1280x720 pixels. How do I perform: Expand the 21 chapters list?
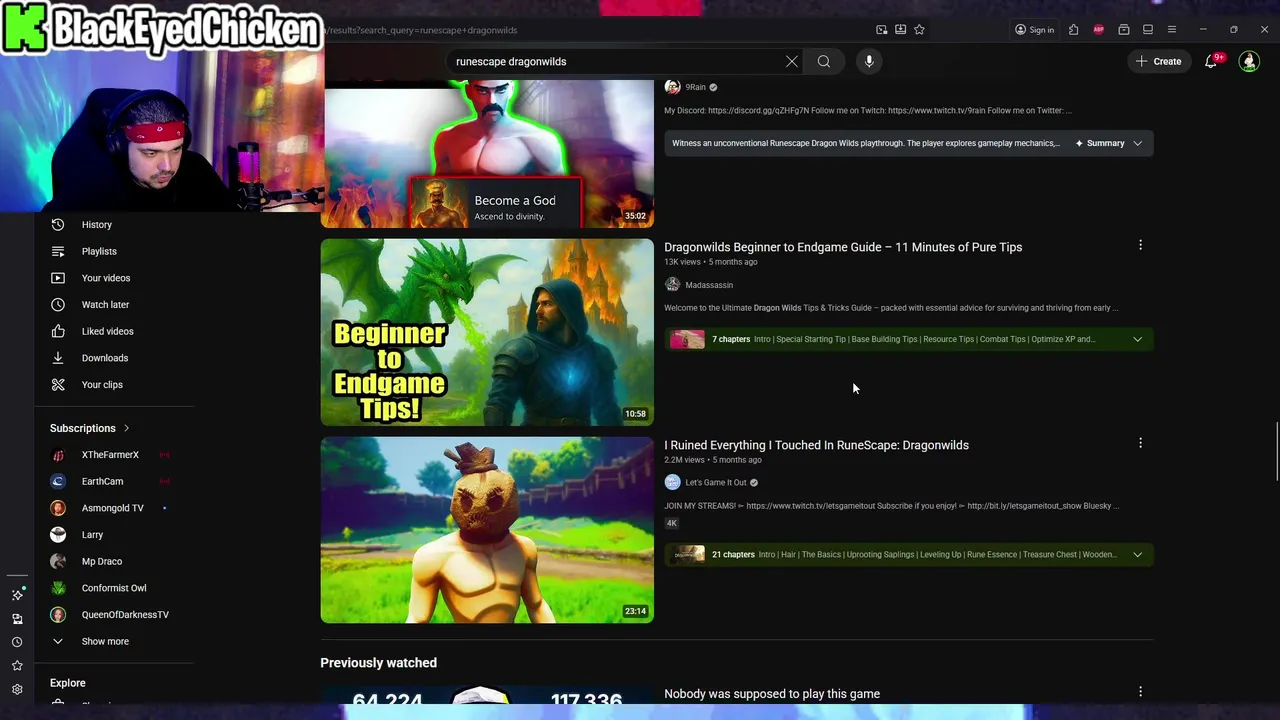[x=1137, y=555]
